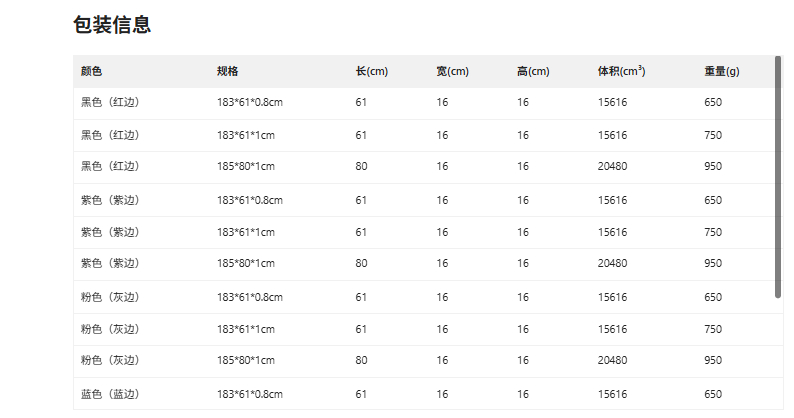This screenshot has height=418, width=794.
Task: Select the 高(cm) column header
Action: click(533, 72)
